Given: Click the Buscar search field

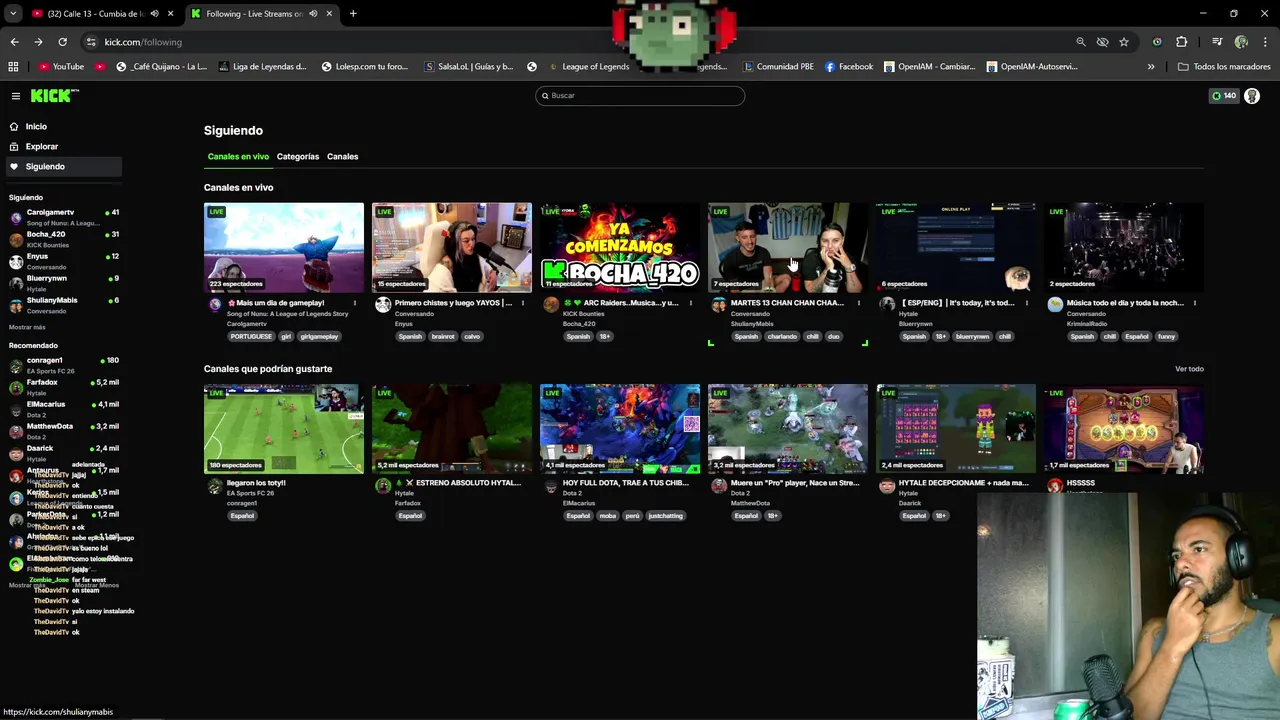Looking at the screenshot, I should coord(640,96).
